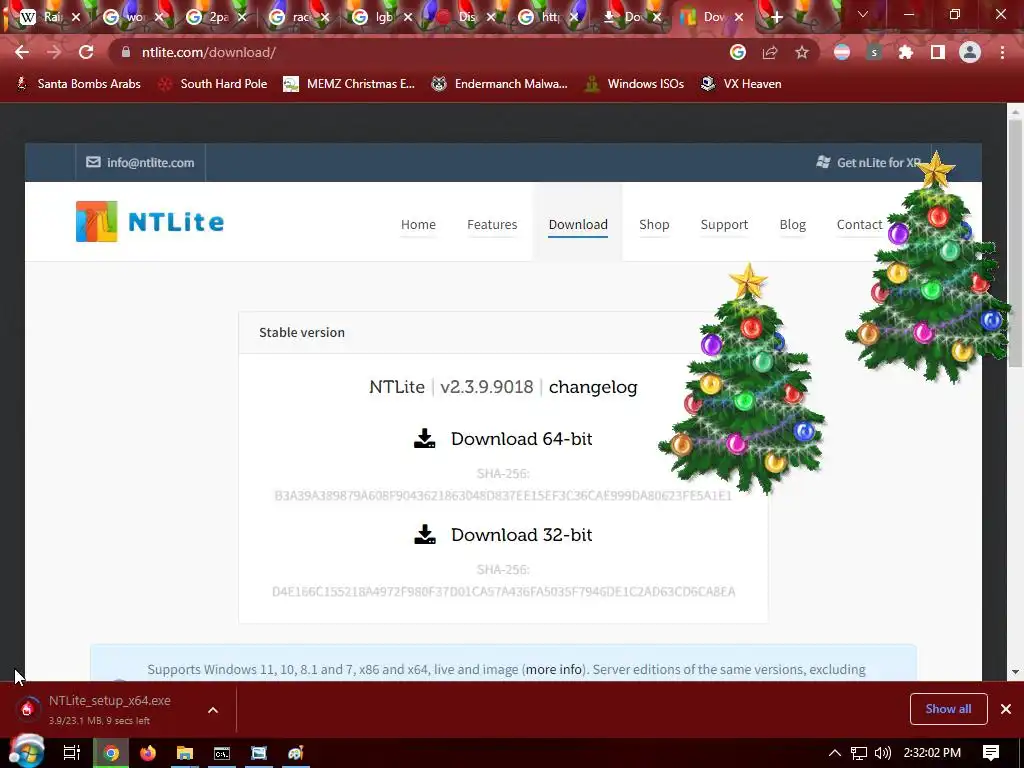Open Command Prompt from the taskbar
This screenshot has height=768, width=1024.
[222, 753]
